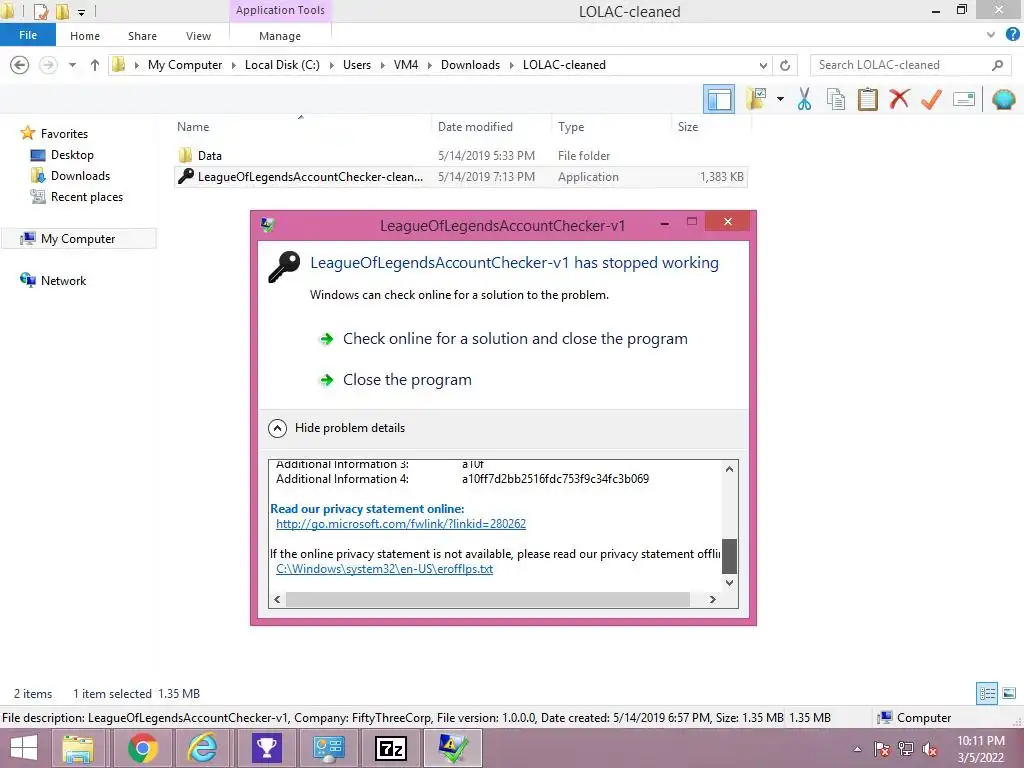Open Classic Shell settings shell icon
Screen dimensions: 1024x768
tap(1003, 99)
